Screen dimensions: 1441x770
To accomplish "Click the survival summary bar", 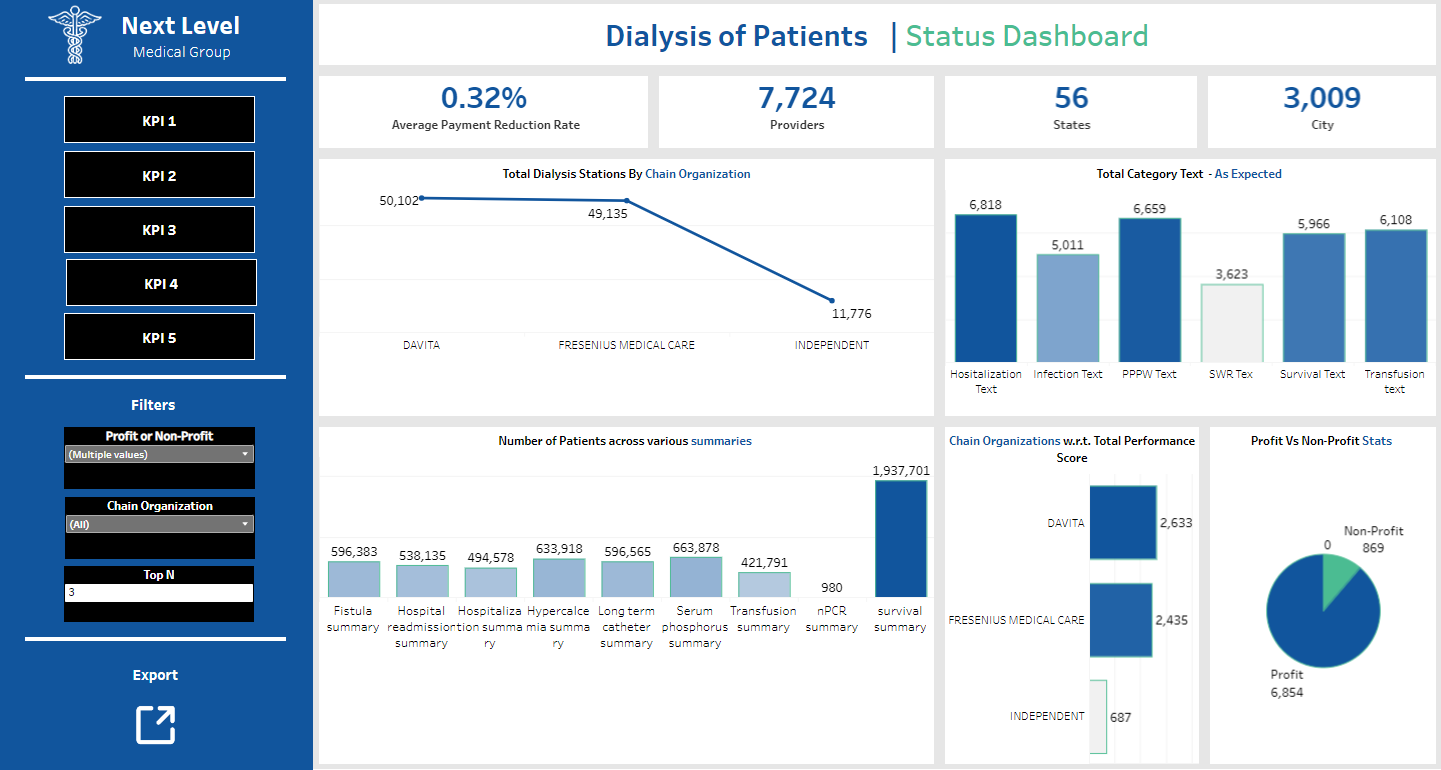I will pos(900,538).
